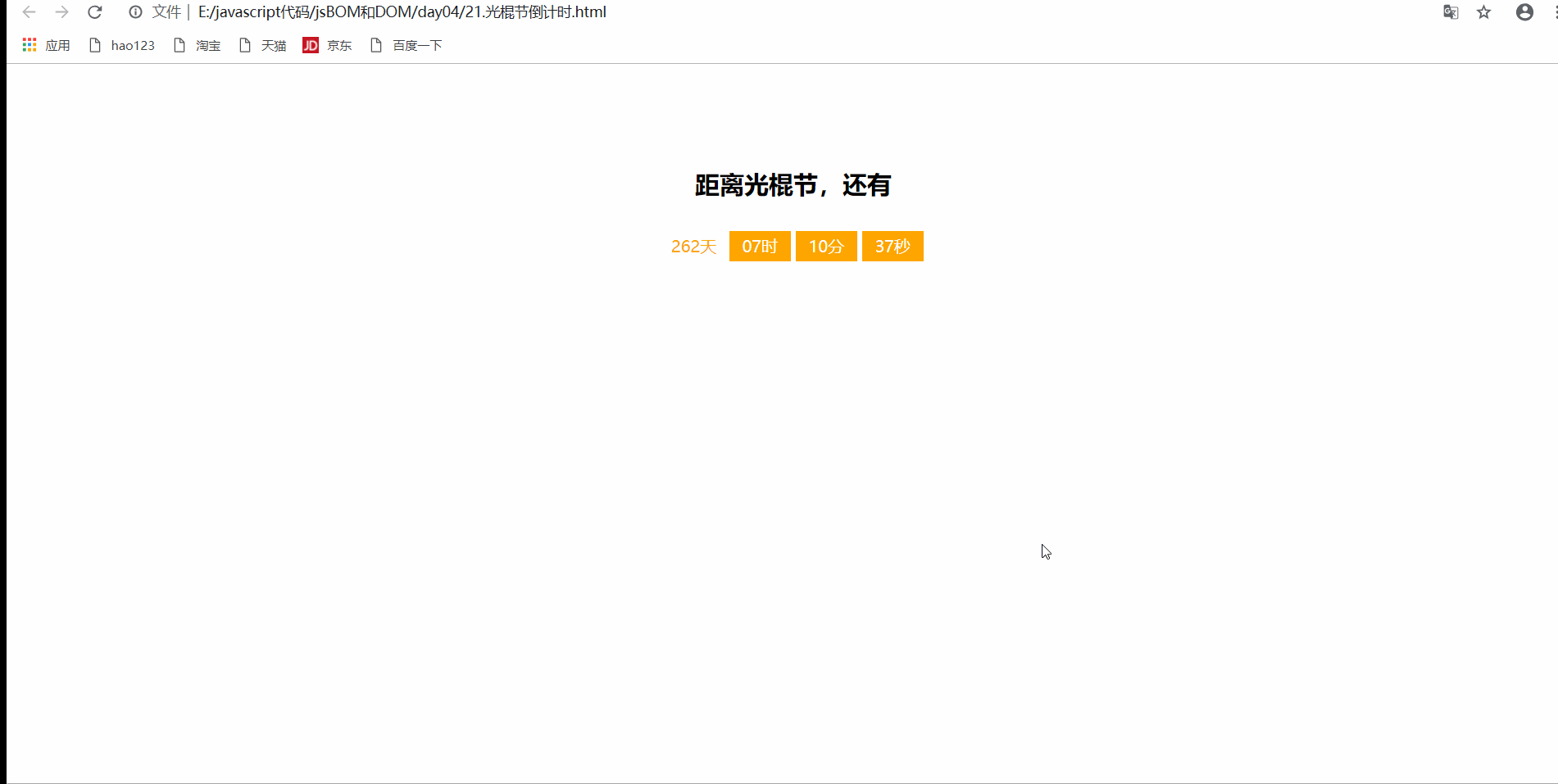Click the orange 07时 hours box
Image resolution: width=1558 pixels, height=784 pixels.
(760, 246)
